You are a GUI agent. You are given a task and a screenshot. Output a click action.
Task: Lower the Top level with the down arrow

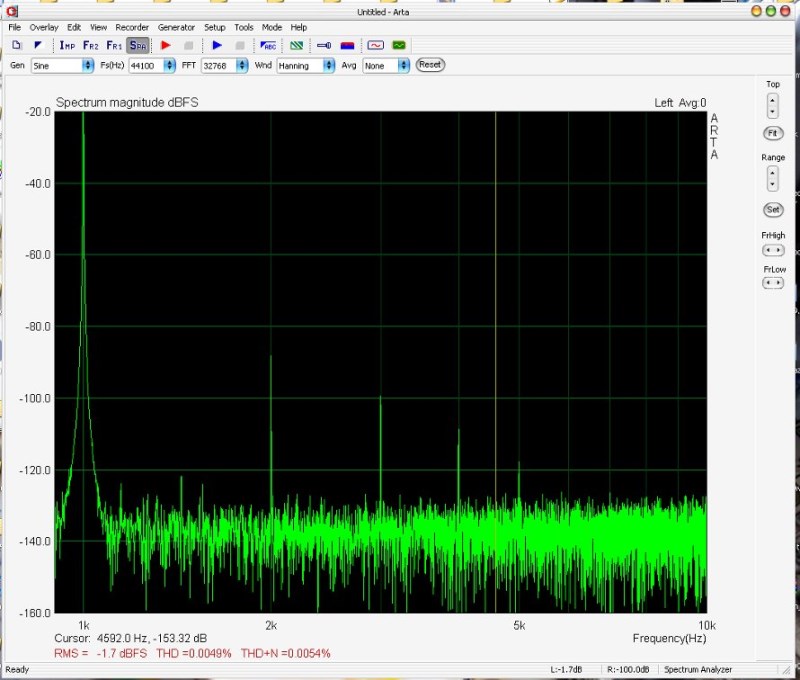[772, 112]
